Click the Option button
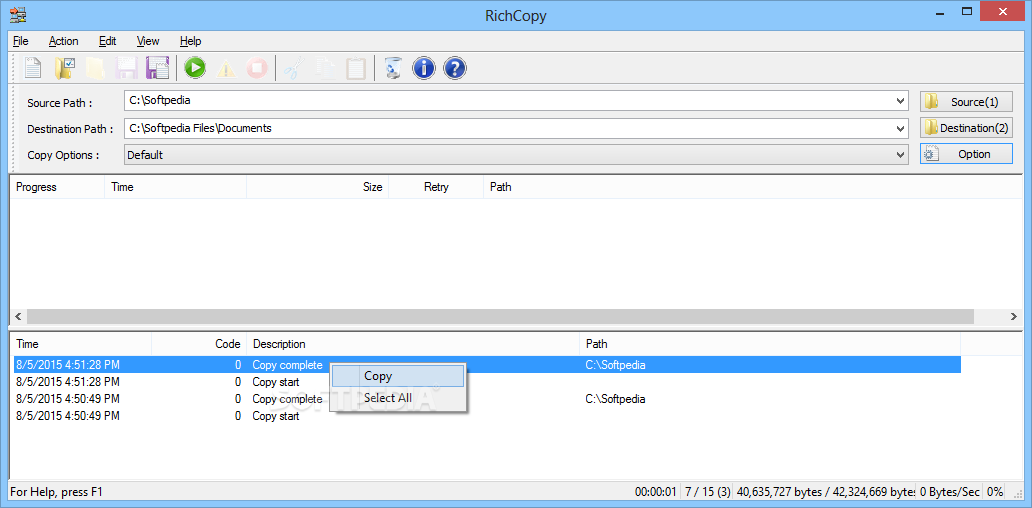 [966, 154]
